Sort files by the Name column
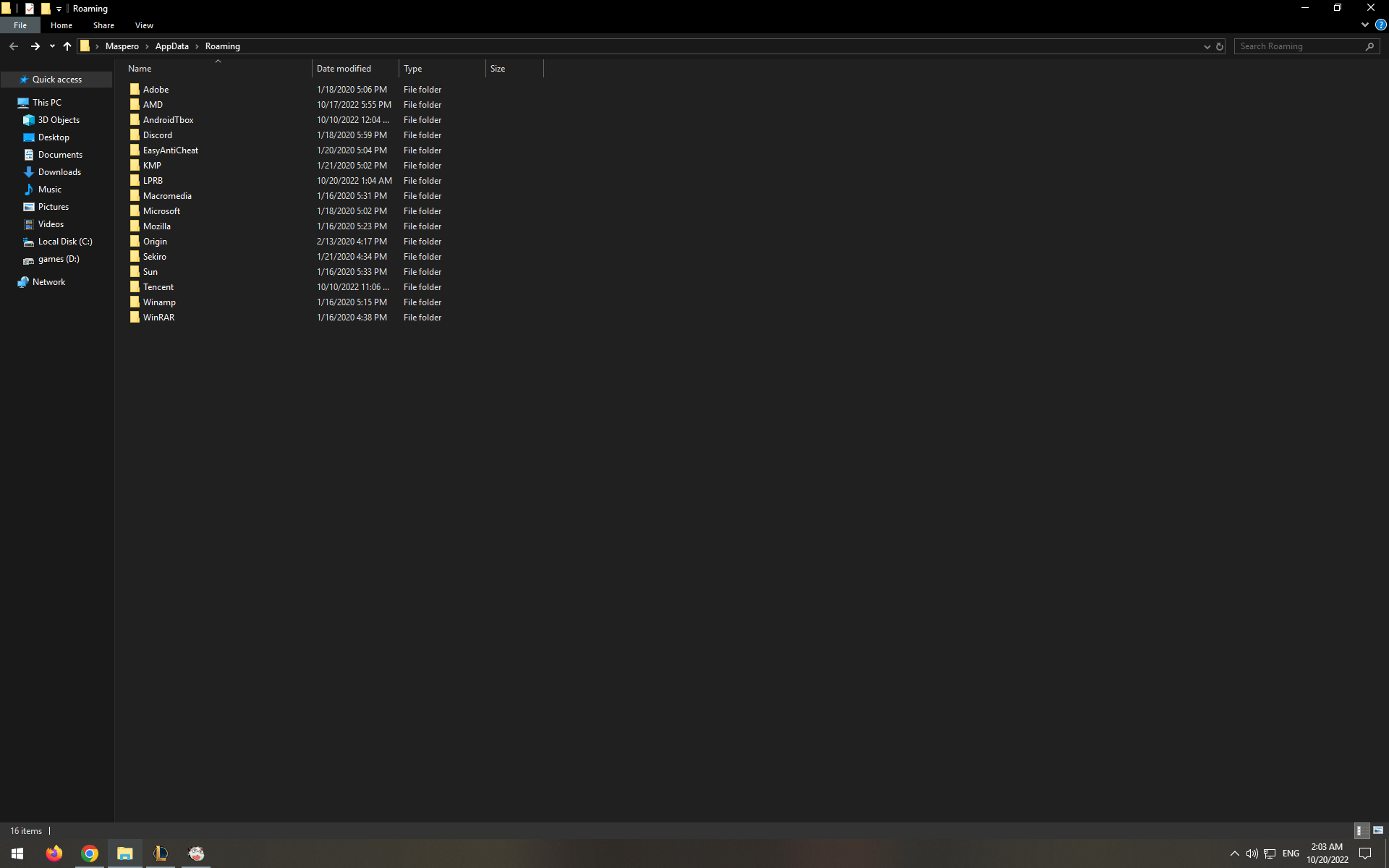This screenshot has width=1389, height=868. [x=217, y=69]
